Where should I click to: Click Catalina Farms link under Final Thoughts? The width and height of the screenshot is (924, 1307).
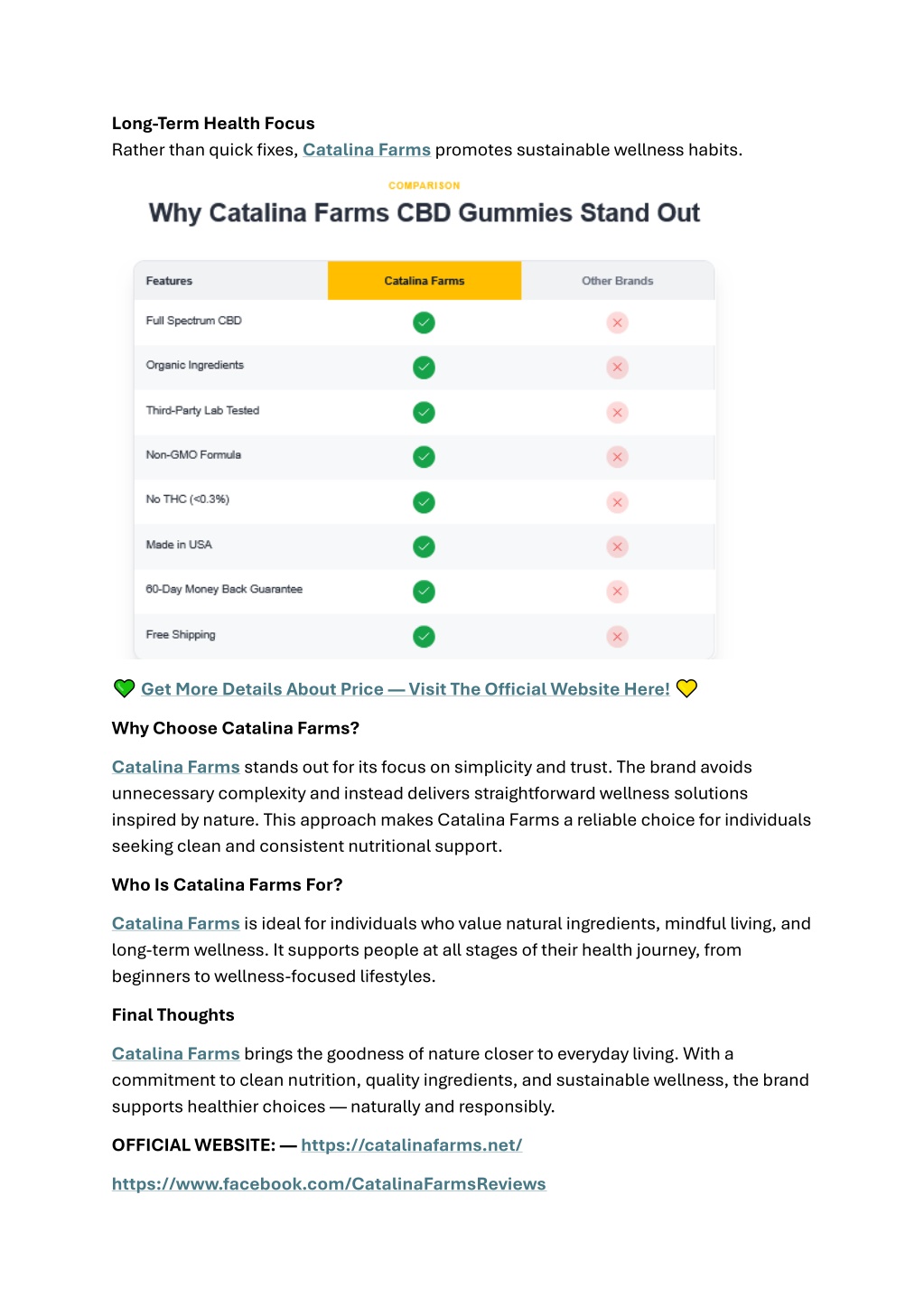point(176,1053)
